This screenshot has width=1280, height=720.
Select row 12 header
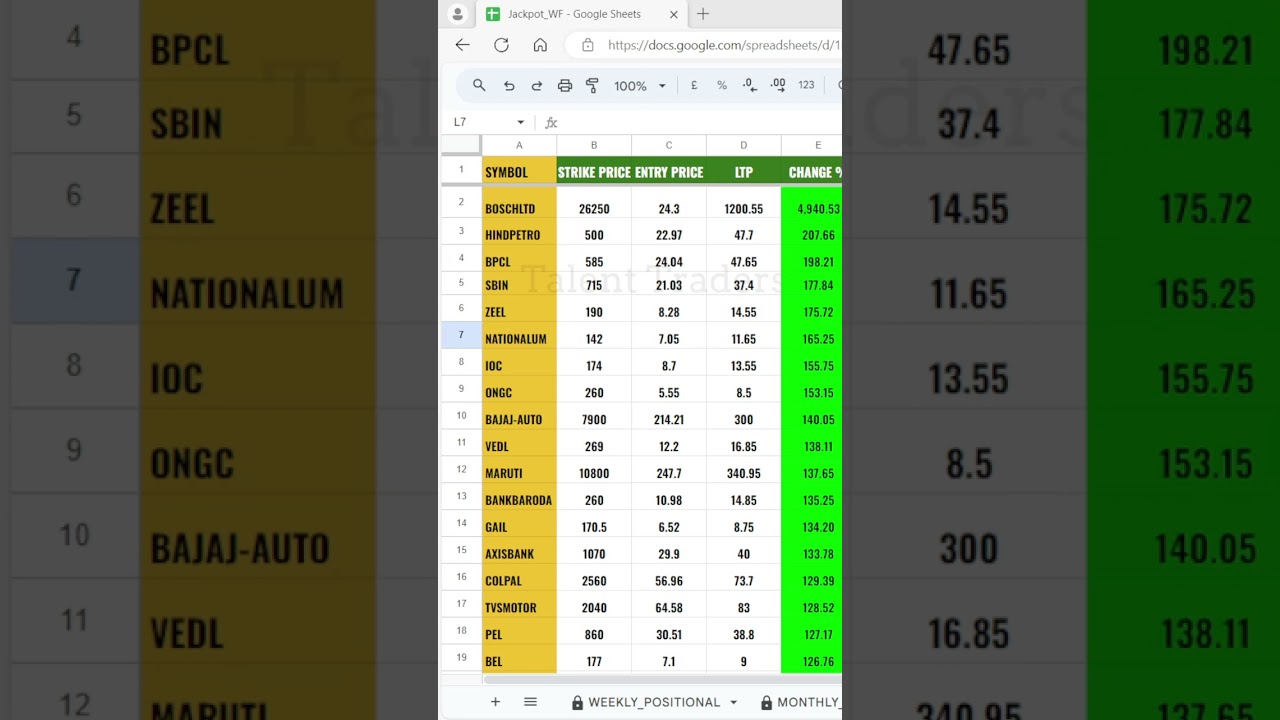pyautogui.click(x=461, y=469)
